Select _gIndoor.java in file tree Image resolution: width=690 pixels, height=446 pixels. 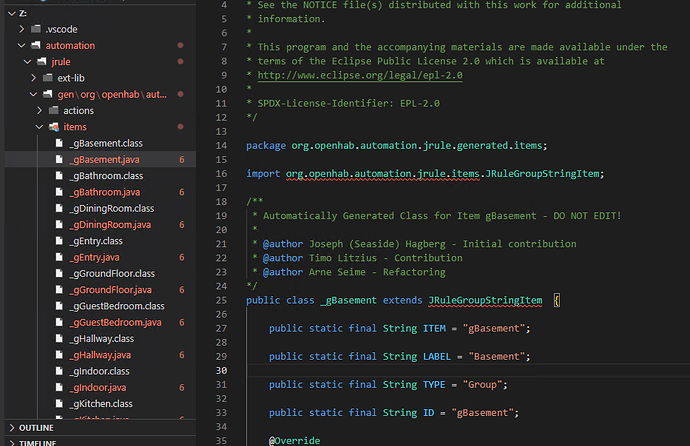coord(98,387)
